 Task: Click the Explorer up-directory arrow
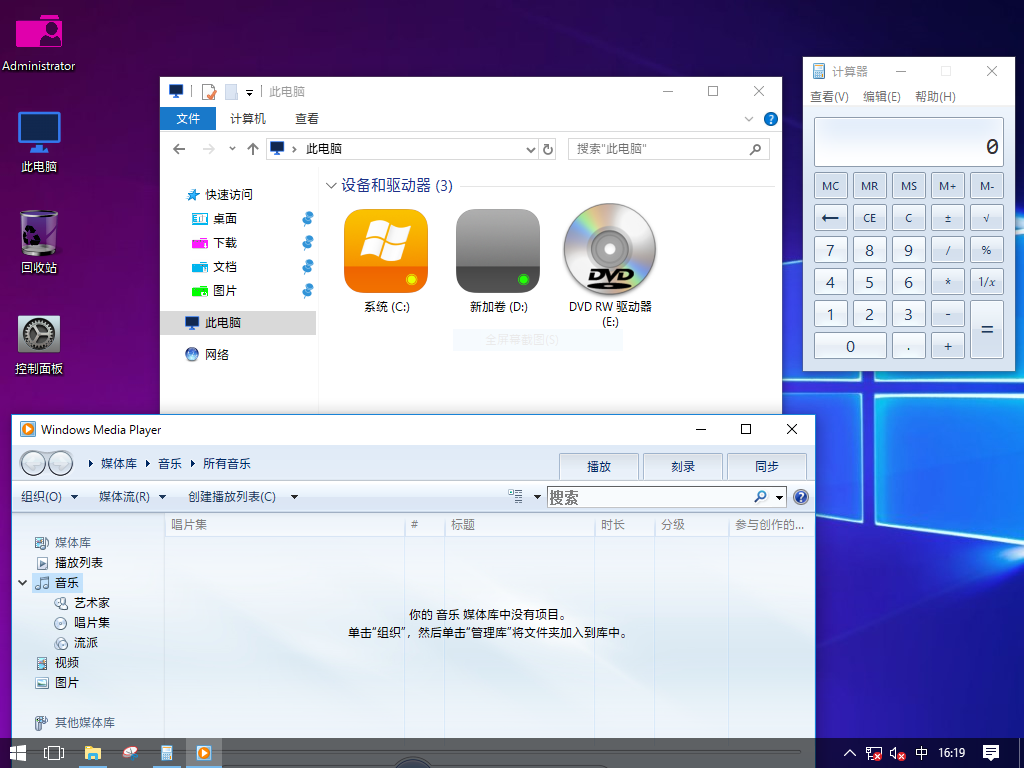tap(253, 149)
